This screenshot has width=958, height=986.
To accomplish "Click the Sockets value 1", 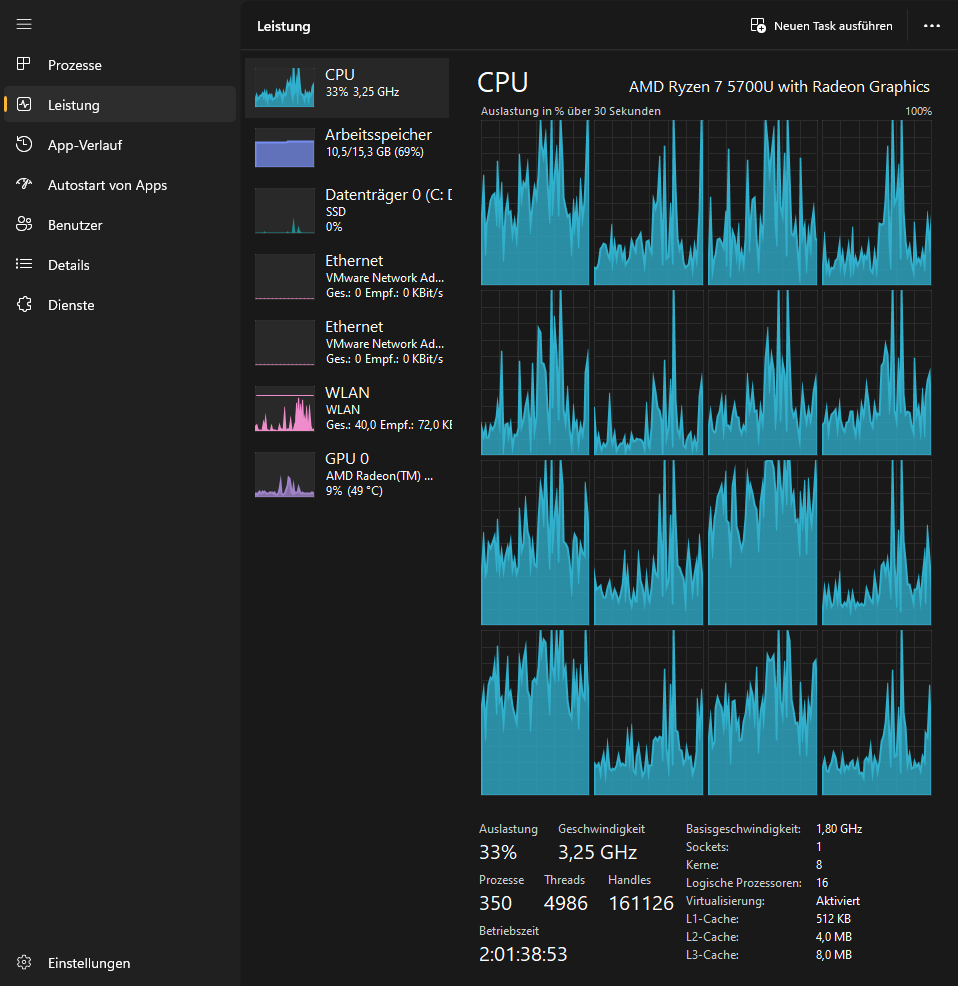I will tap(819, 846).
